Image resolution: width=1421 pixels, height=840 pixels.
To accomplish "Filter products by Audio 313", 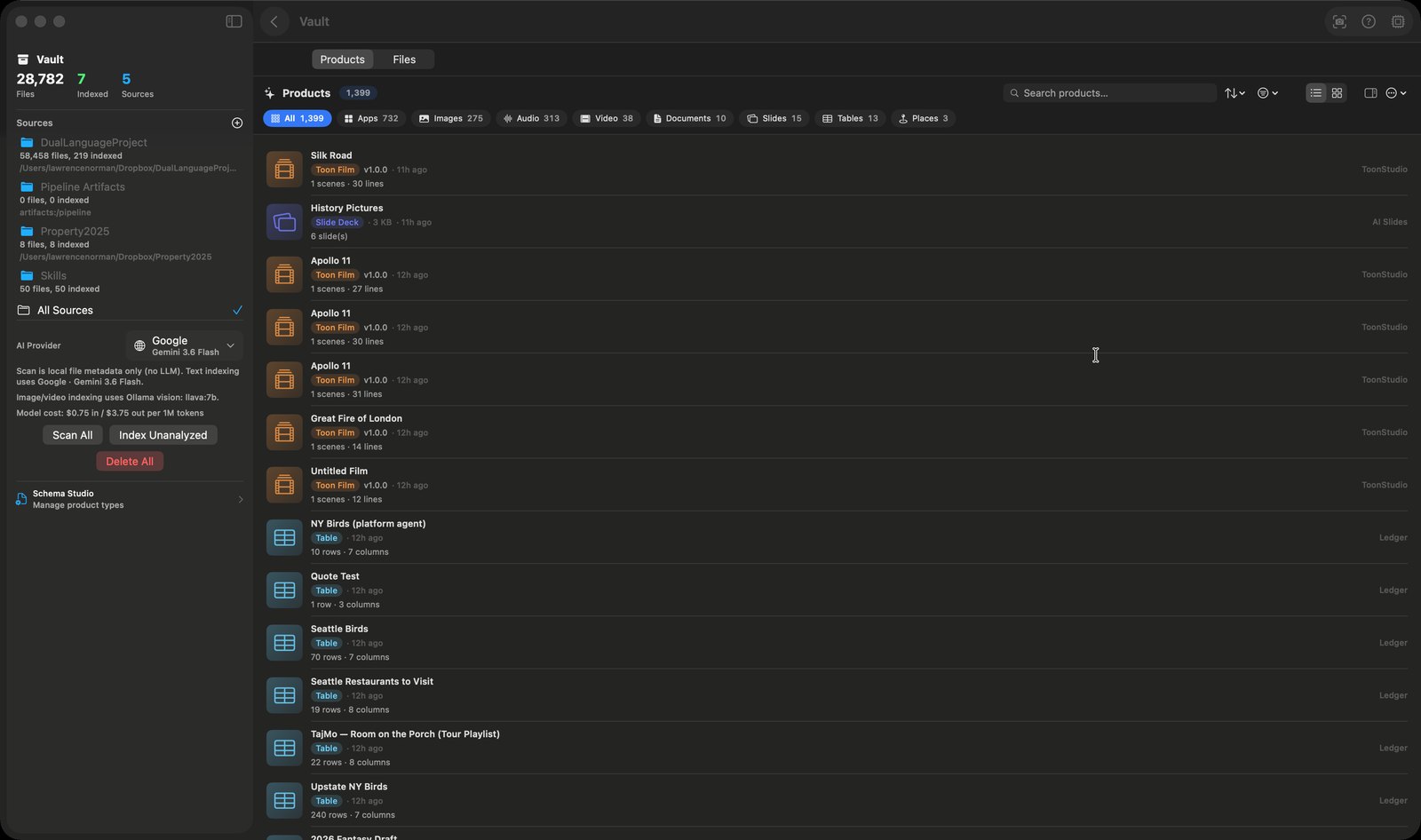I will pyautogui.click(x=532, y=118).
